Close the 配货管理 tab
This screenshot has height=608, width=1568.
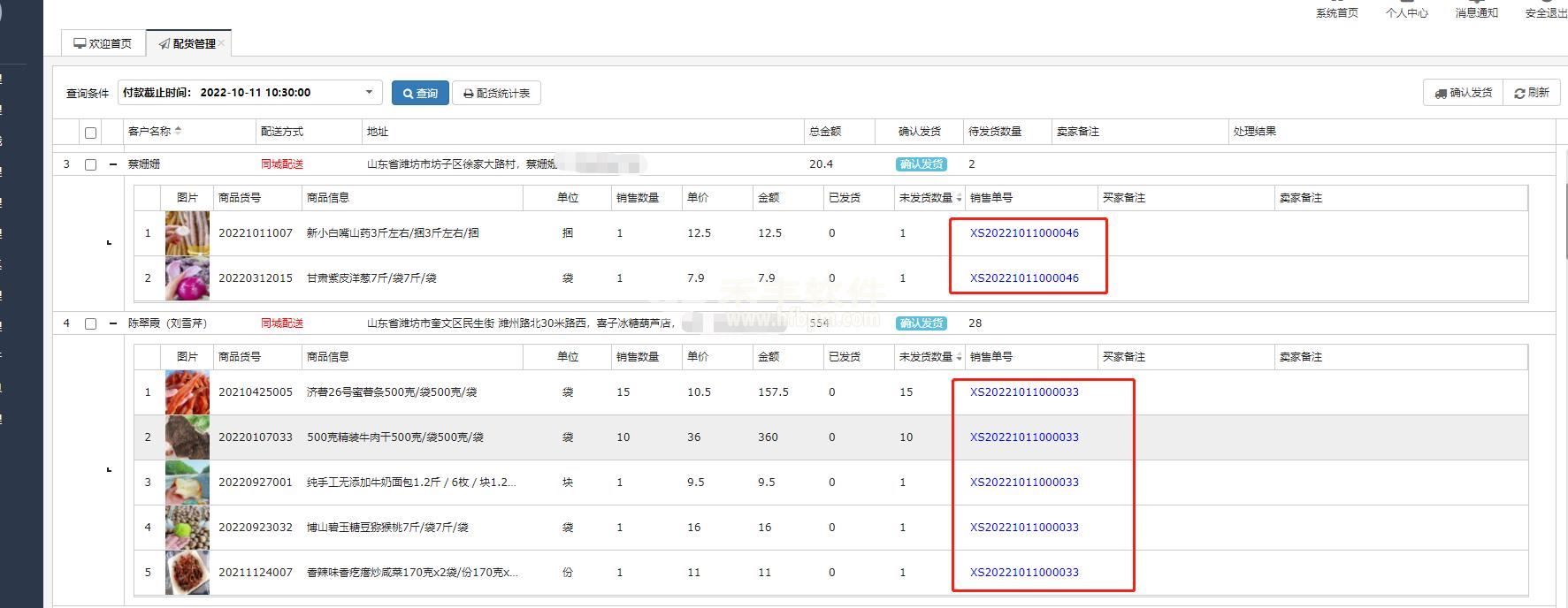pyautogui.click(x=222, y=42)
